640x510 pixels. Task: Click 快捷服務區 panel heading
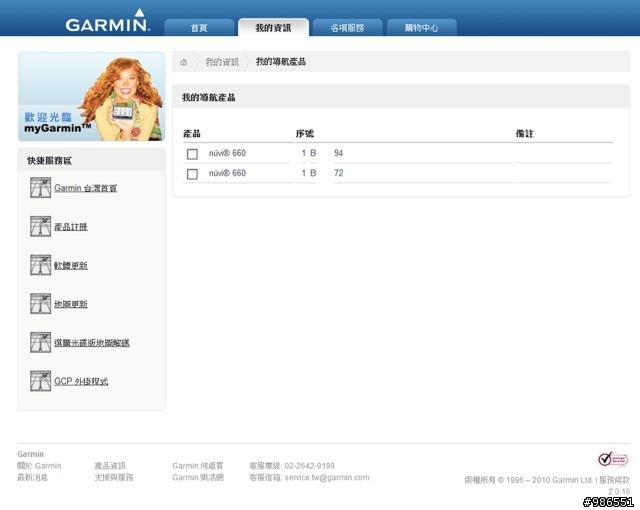[49, 161]
